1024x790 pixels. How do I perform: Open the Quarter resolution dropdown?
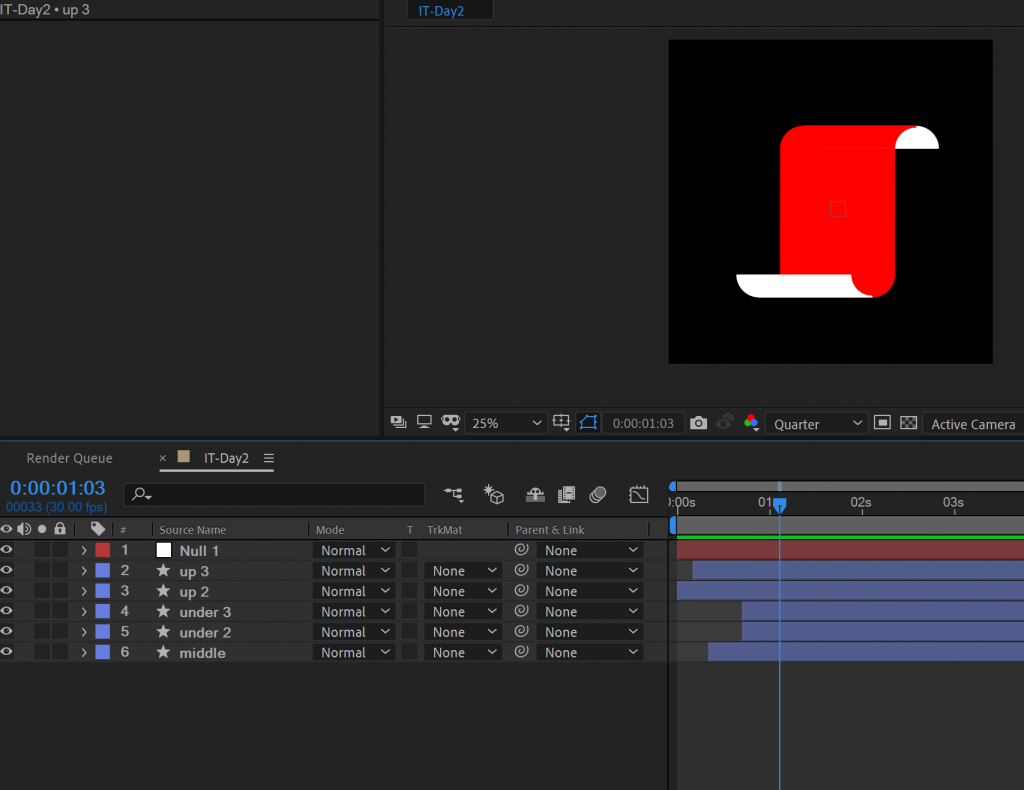coord(816,424)
